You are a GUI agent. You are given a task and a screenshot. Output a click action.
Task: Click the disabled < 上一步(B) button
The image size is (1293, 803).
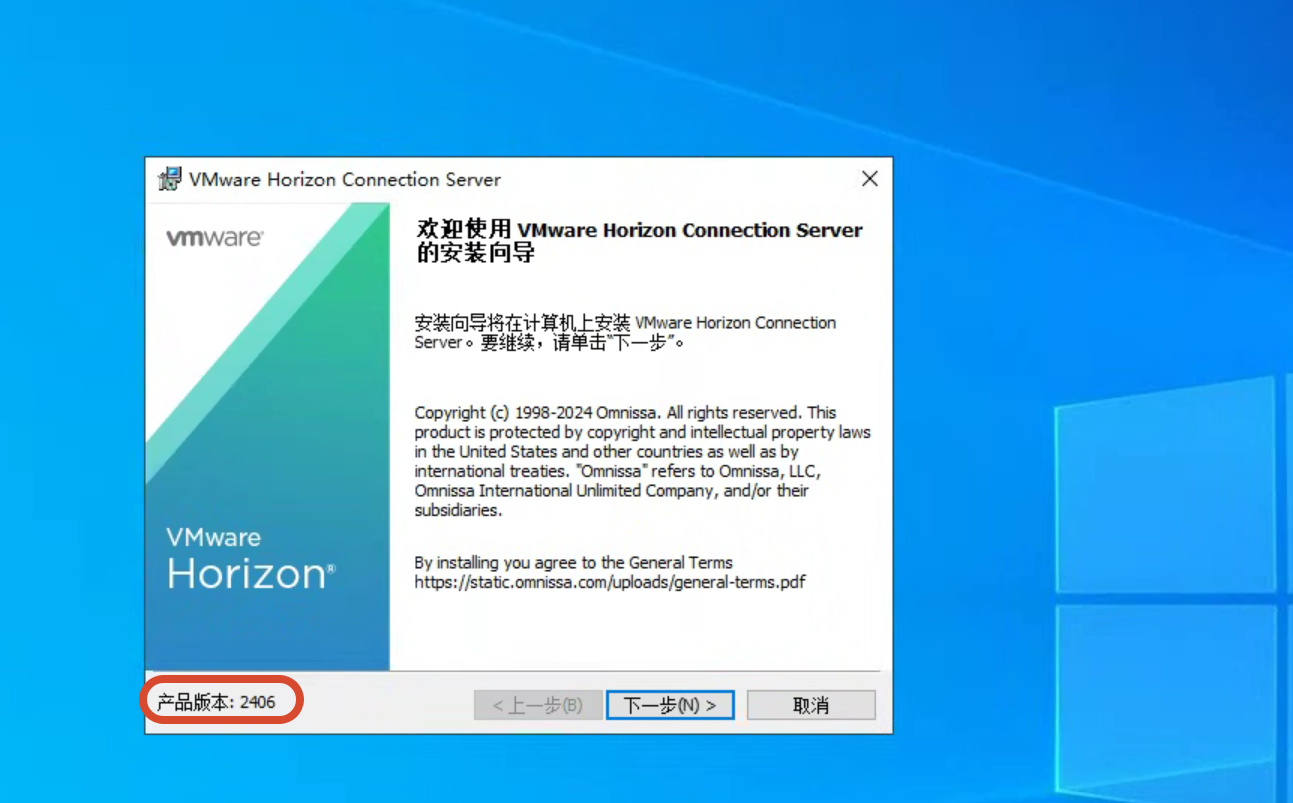538,705
